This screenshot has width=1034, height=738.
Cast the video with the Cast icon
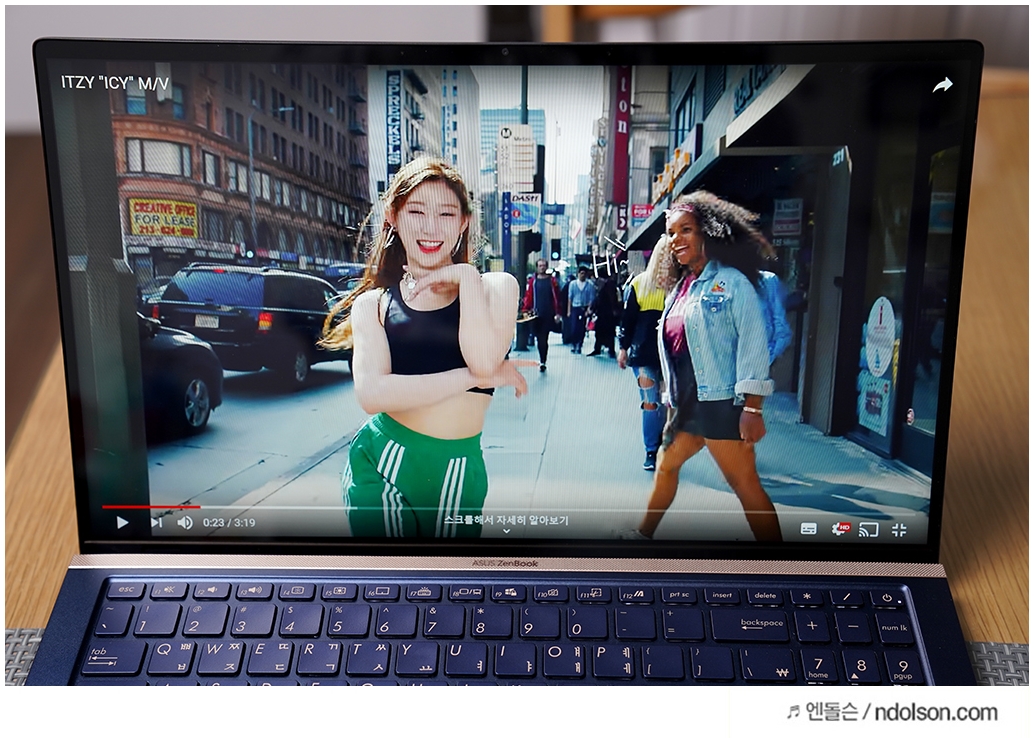(868, 530)
